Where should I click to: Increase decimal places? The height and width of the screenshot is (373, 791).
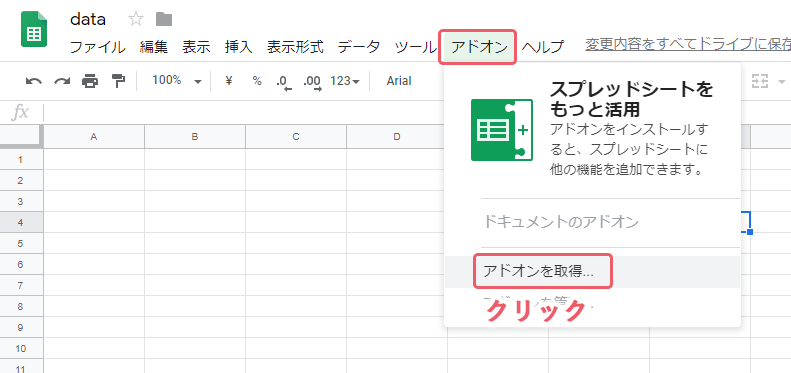click(x=312, y=81)
